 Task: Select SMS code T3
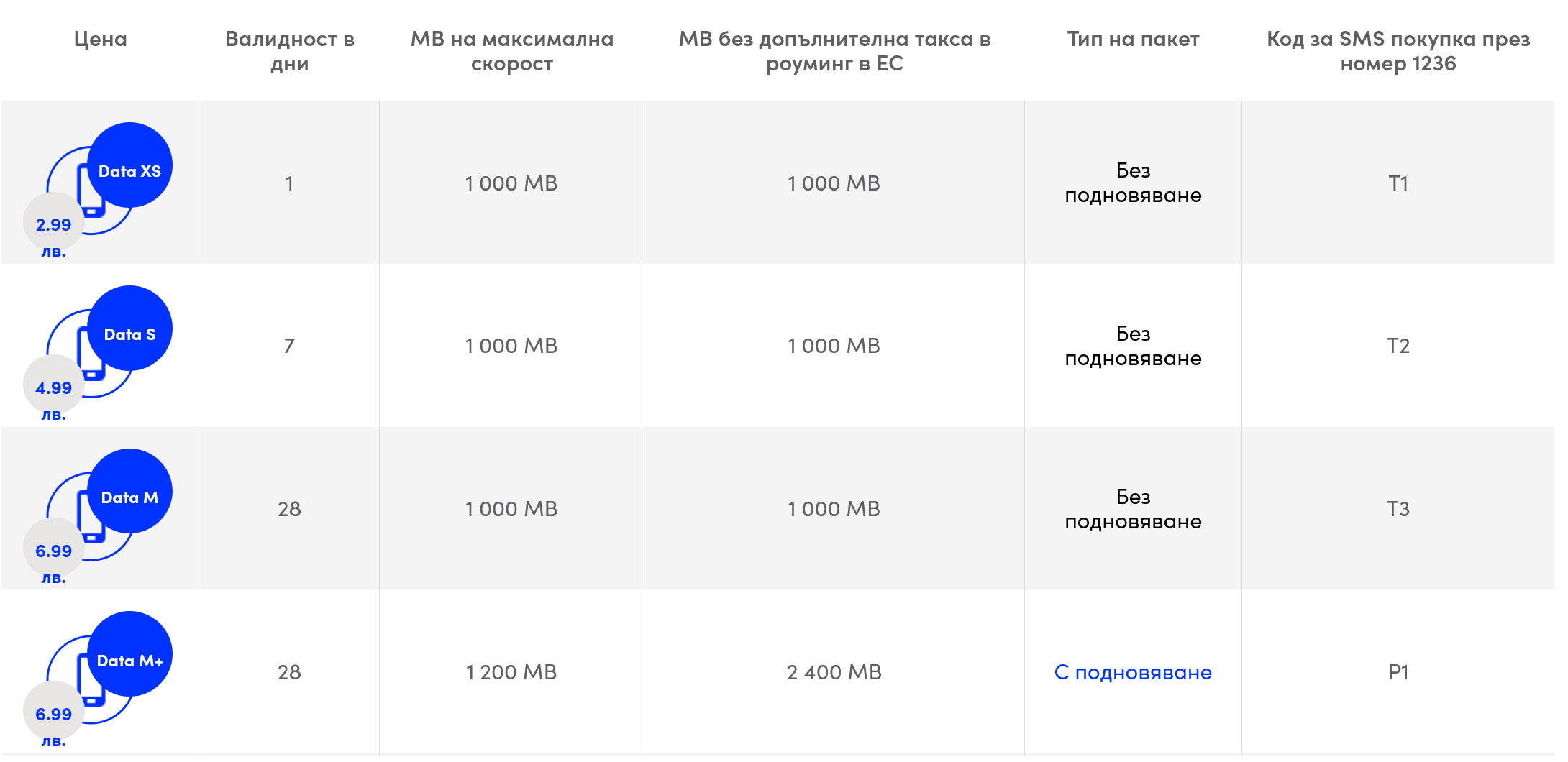coord(1398,510)
